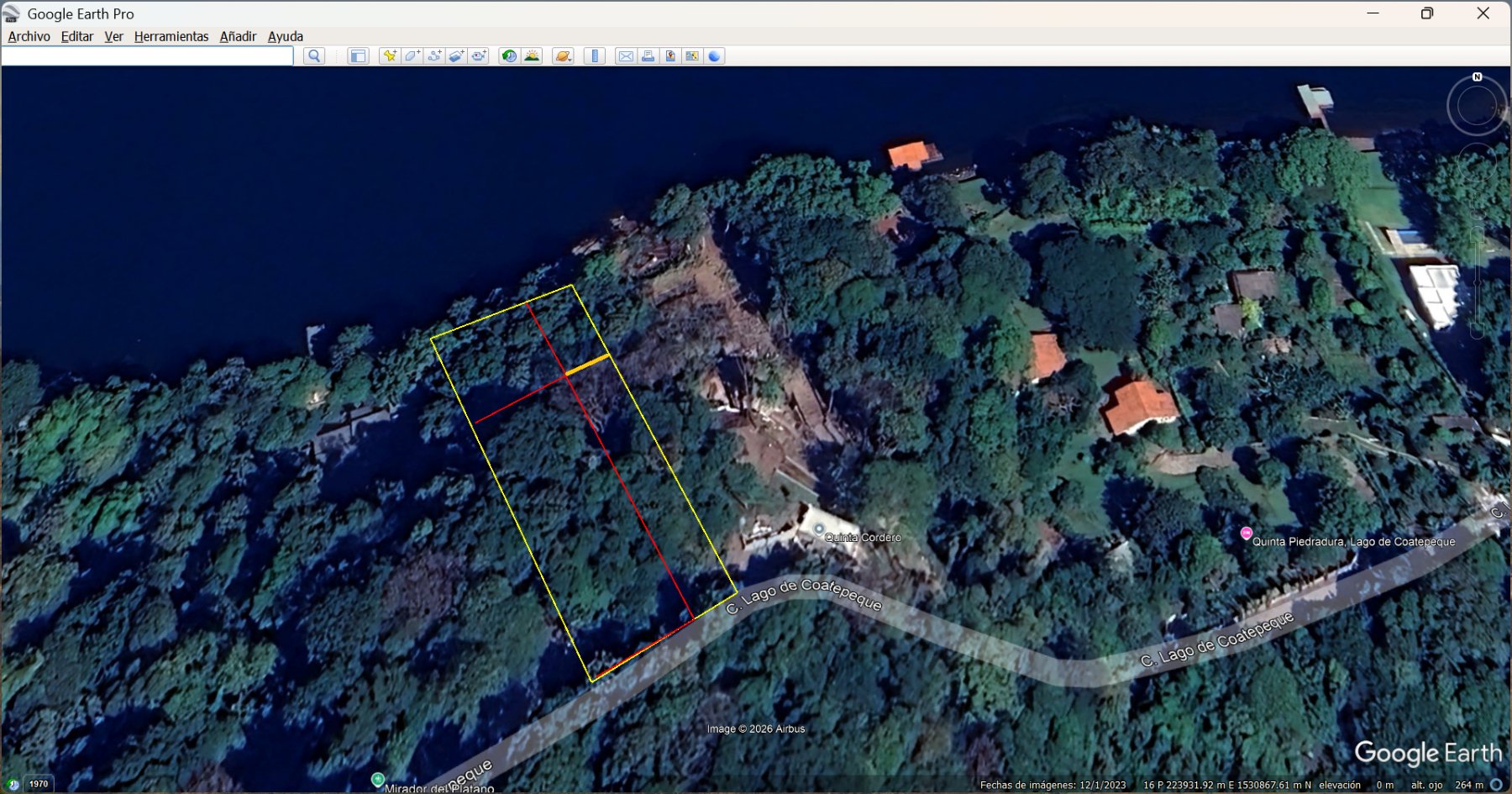This screenshot has width=1512, height=794.
Task: Record a tour
Action: pos(479,56)
